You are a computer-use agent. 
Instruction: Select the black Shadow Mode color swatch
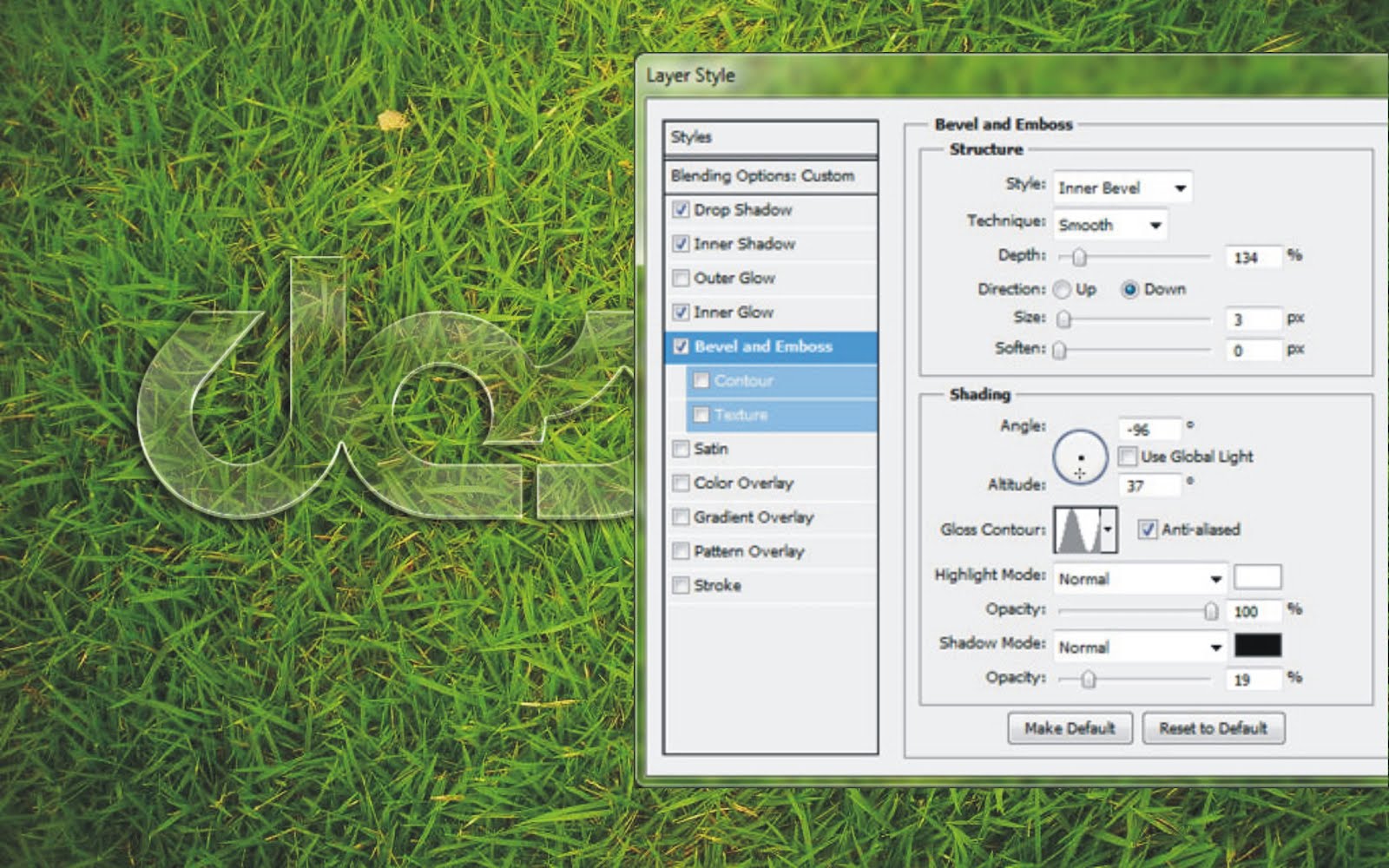click(x=1258, y=646)
